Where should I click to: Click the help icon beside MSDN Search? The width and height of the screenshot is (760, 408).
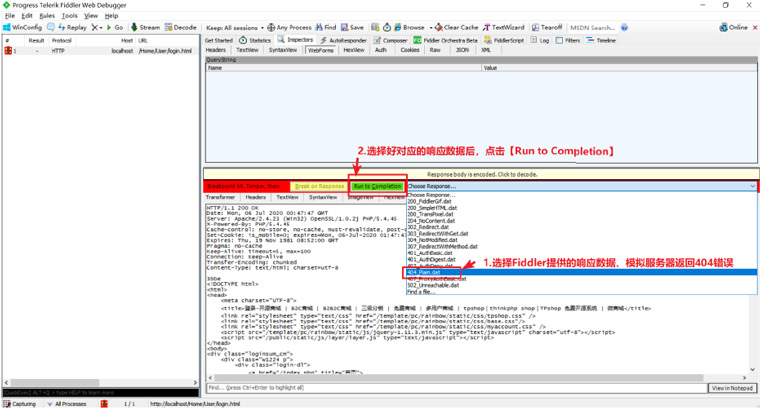(x=624, y=28)
